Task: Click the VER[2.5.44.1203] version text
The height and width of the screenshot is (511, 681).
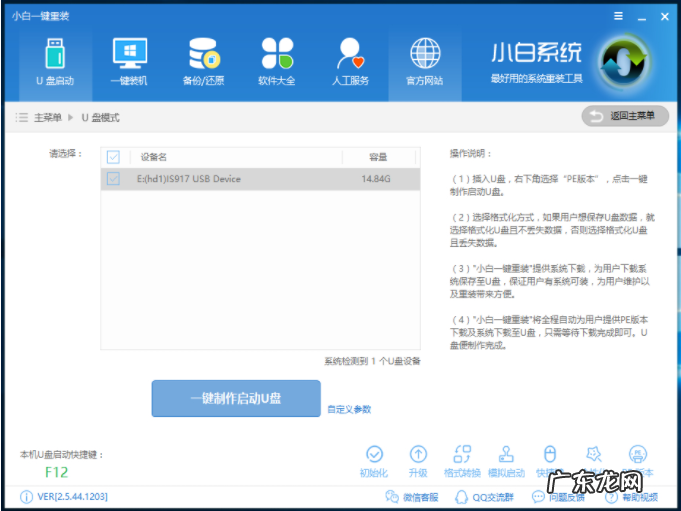Action: (73, 496)
